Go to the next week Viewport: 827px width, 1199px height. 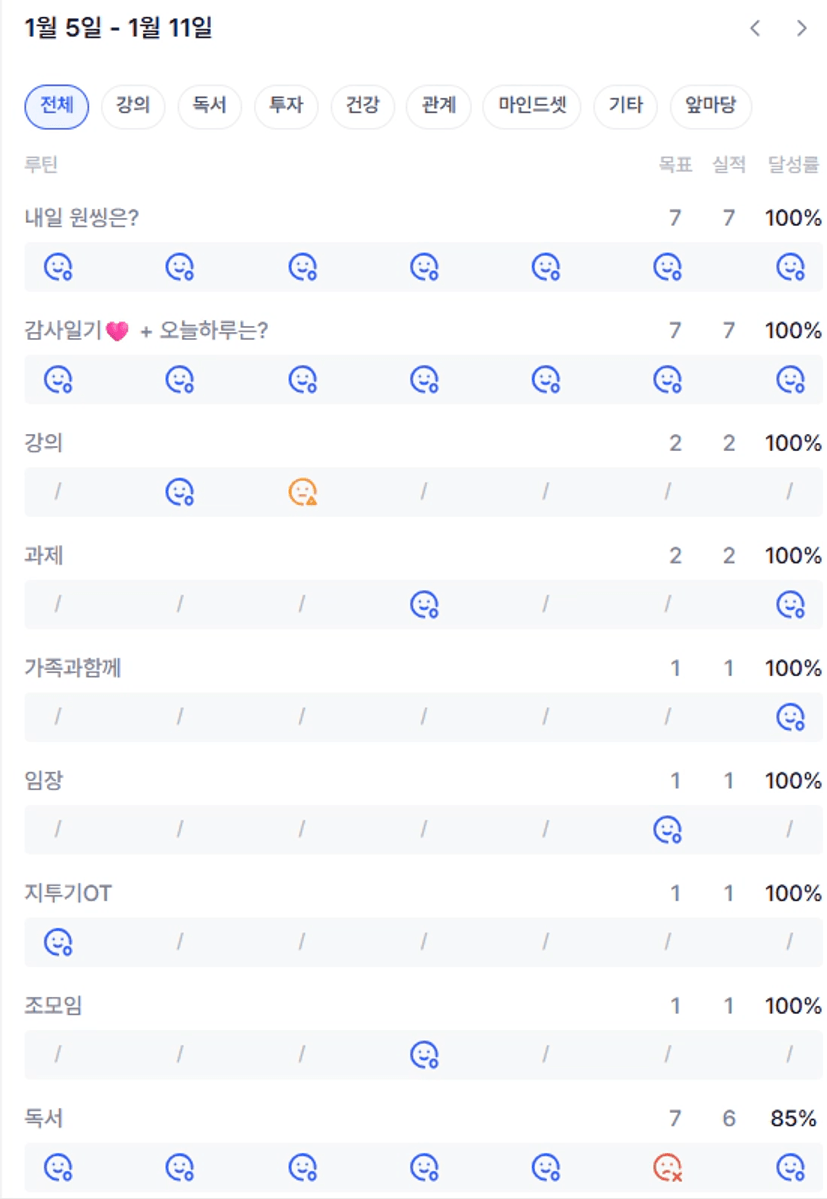click(x=801, y=28)
